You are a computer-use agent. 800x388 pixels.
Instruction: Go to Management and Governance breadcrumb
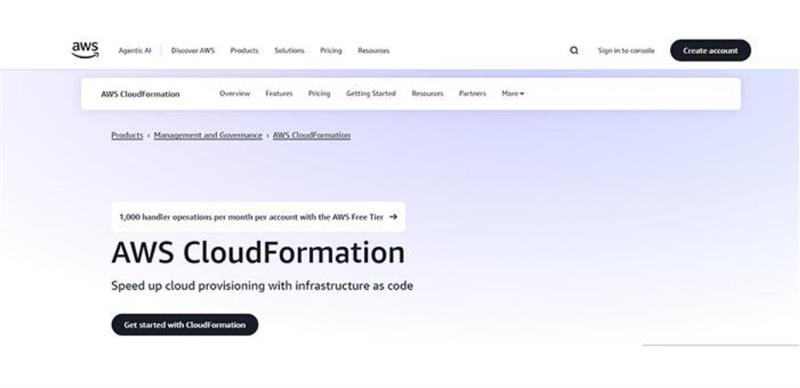click(208, 135)
